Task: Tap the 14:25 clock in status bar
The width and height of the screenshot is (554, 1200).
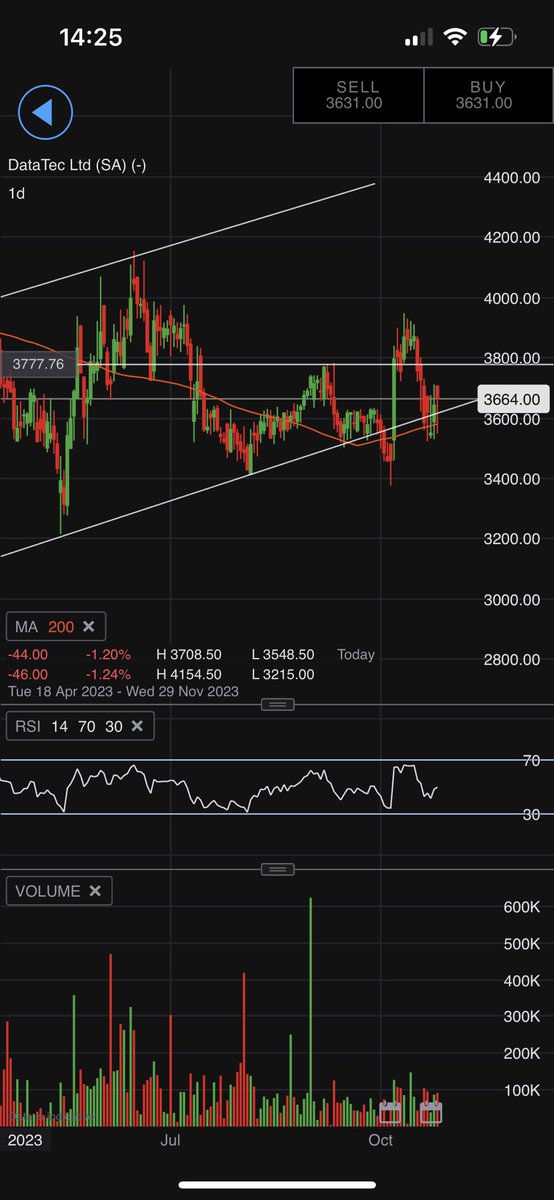Action: point(91,38)
